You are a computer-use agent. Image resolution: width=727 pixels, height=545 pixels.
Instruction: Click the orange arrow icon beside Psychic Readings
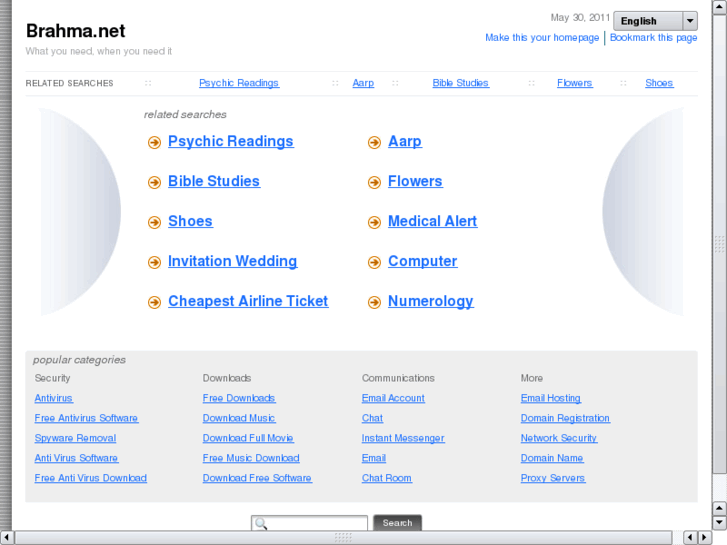(154, 143)
